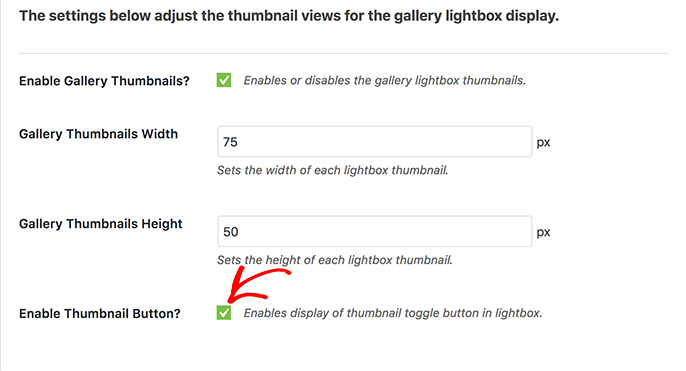This screenshot has width=686, height=371.
Task: Click the horizontal divider under the heading
Action: pos(343,53)
